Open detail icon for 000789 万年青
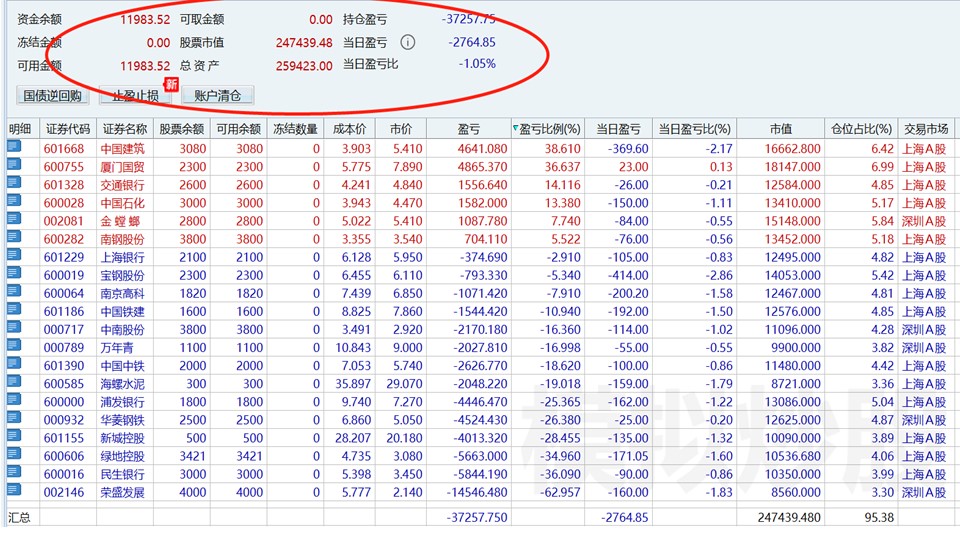 [x=14, y=346]
